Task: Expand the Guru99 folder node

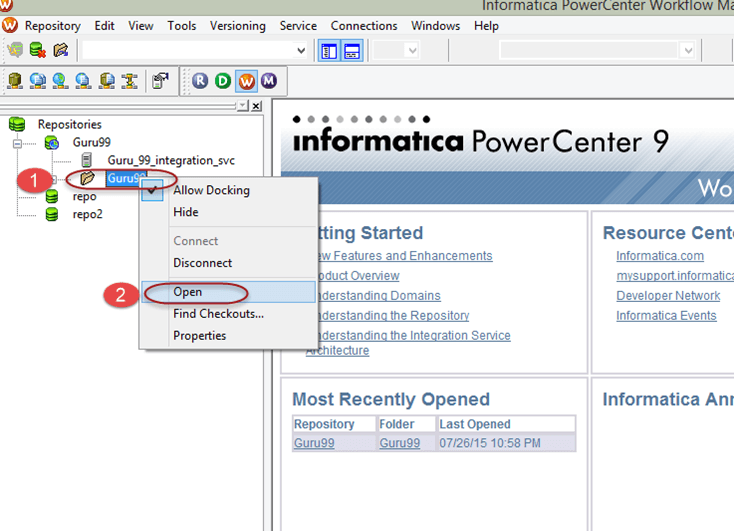Action: pos(54,179)
